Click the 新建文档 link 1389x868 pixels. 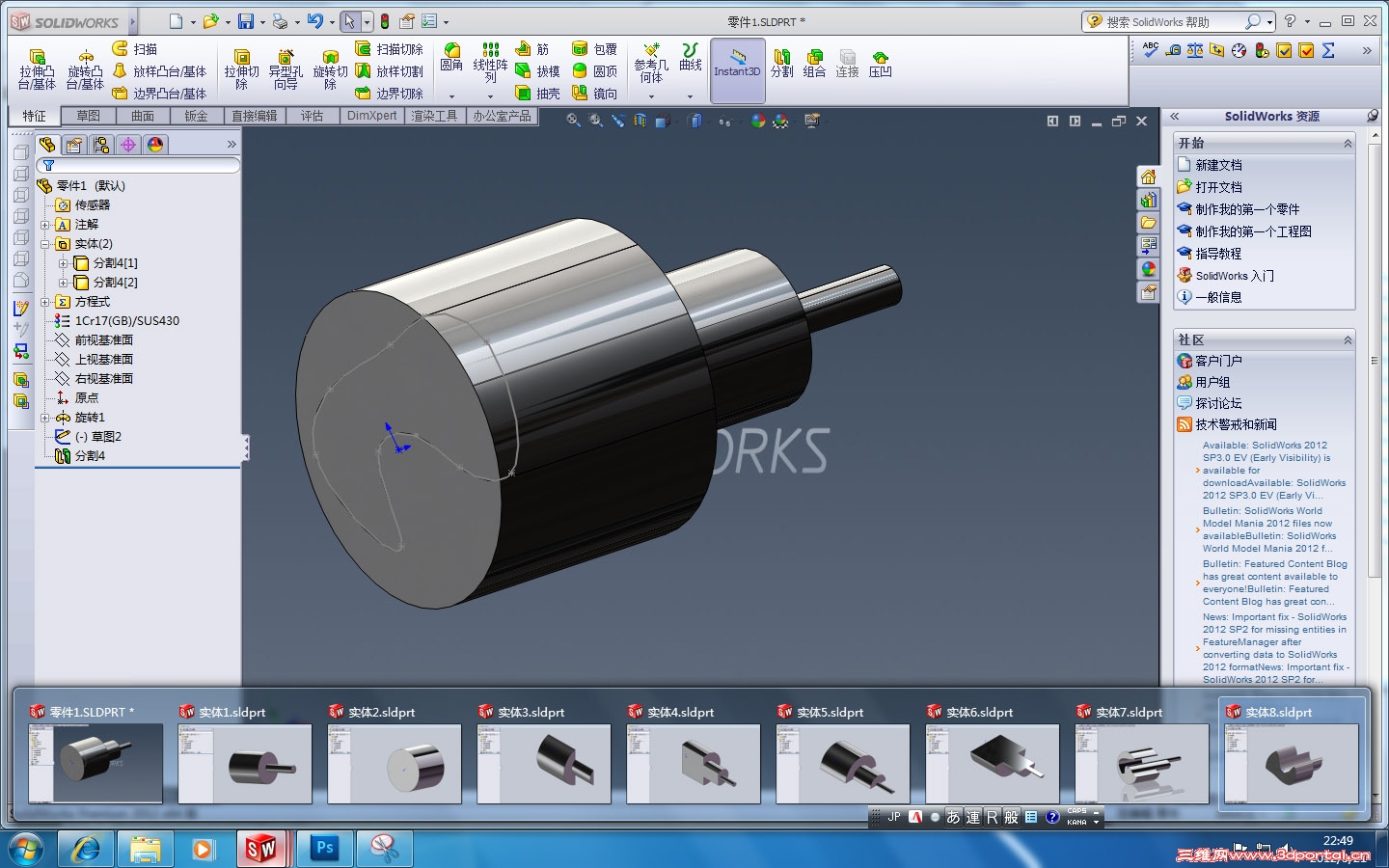pyautogui.click(x=1218, y=165)
